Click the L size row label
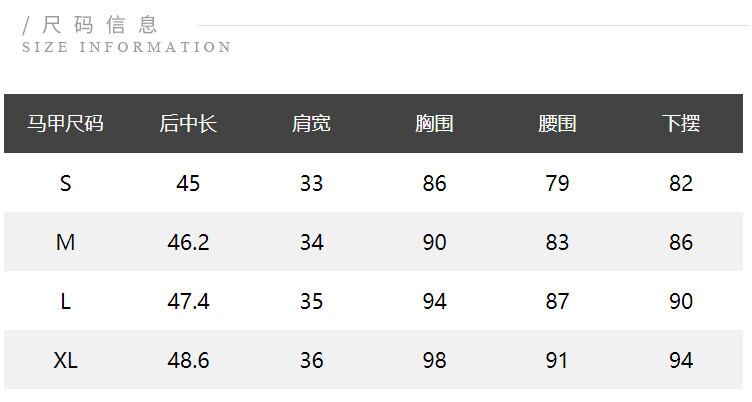The height and width of the screenshot is (402, 752). point(66,301)
